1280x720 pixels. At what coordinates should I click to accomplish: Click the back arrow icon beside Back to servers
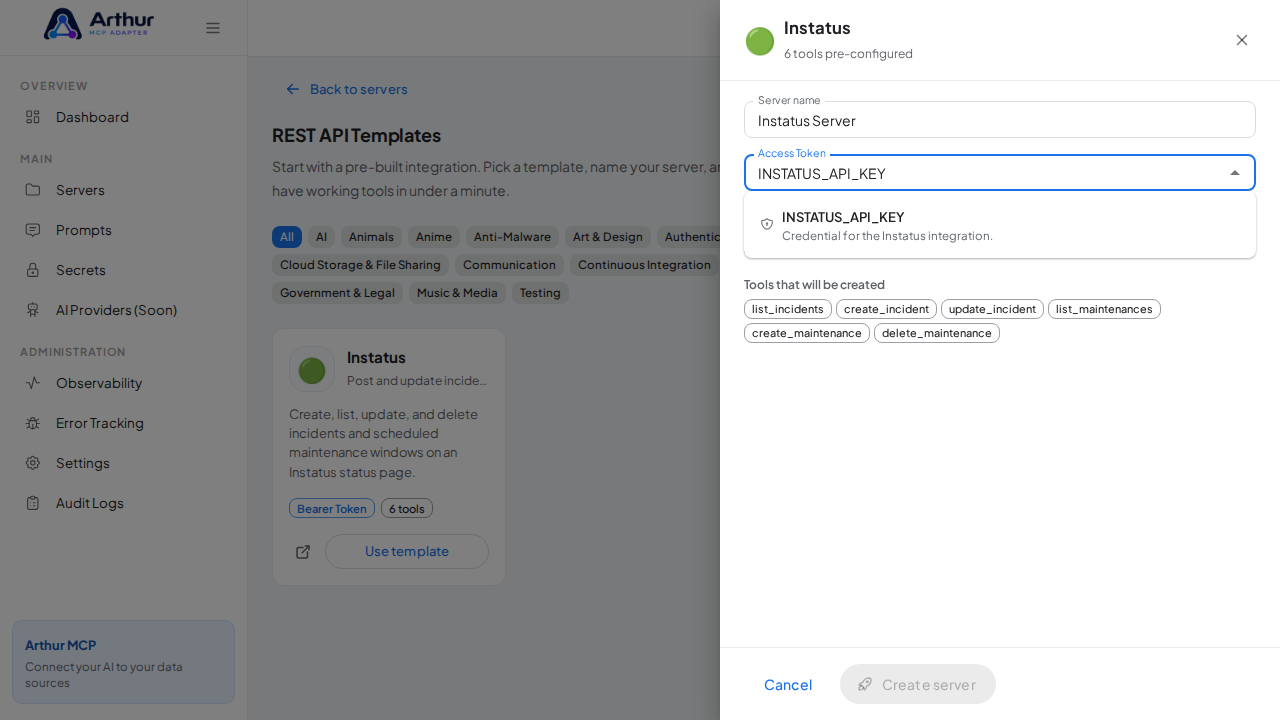tap(293, 89)
